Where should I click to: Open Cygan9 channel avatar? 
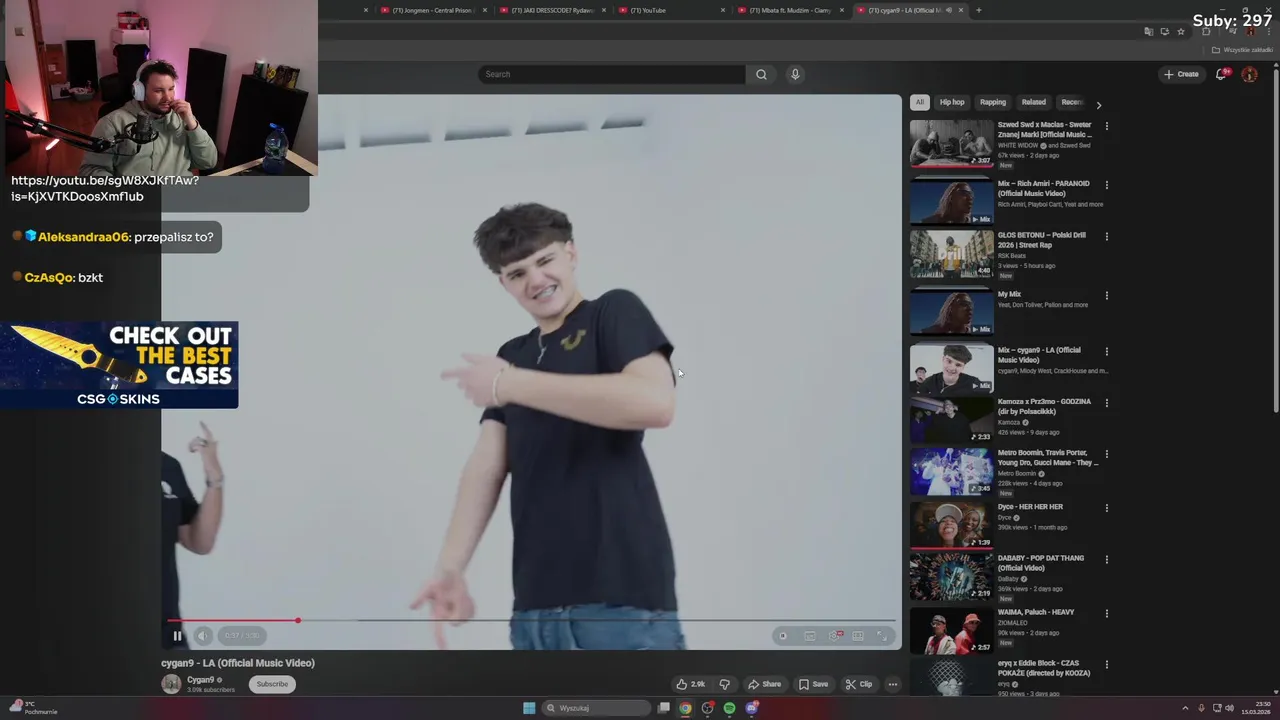pos(171,684)
